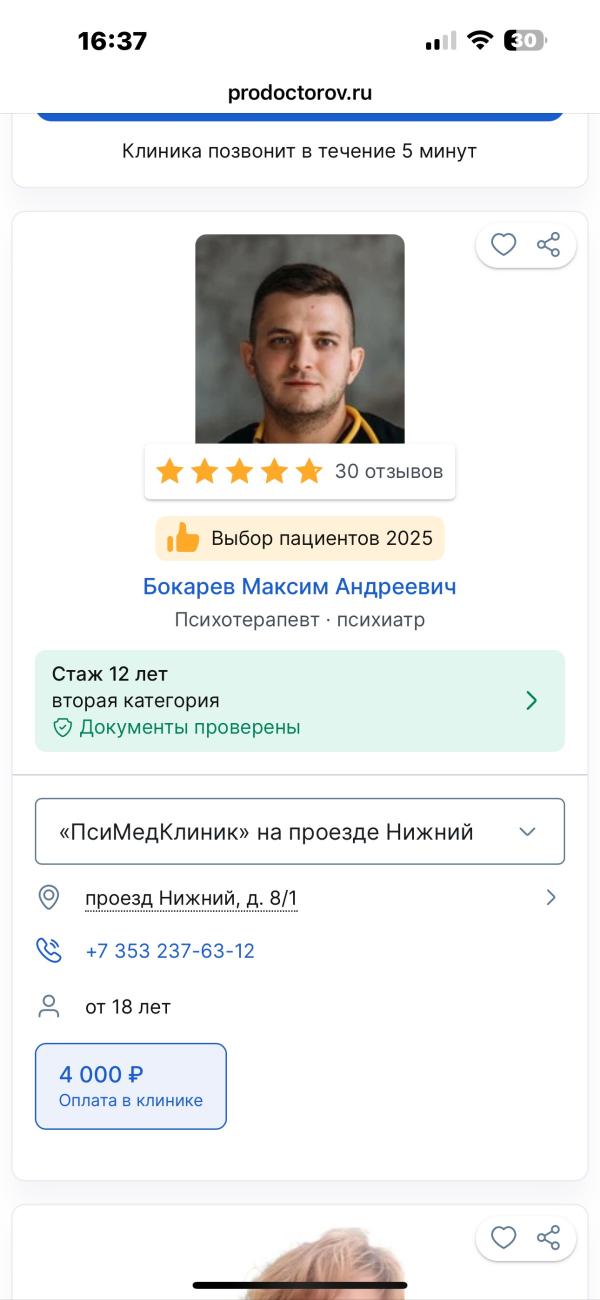Call the number +7 353 237-63-12
Image resolution: width=600 pixels, height=1300 pixels.
coord(170,951)
